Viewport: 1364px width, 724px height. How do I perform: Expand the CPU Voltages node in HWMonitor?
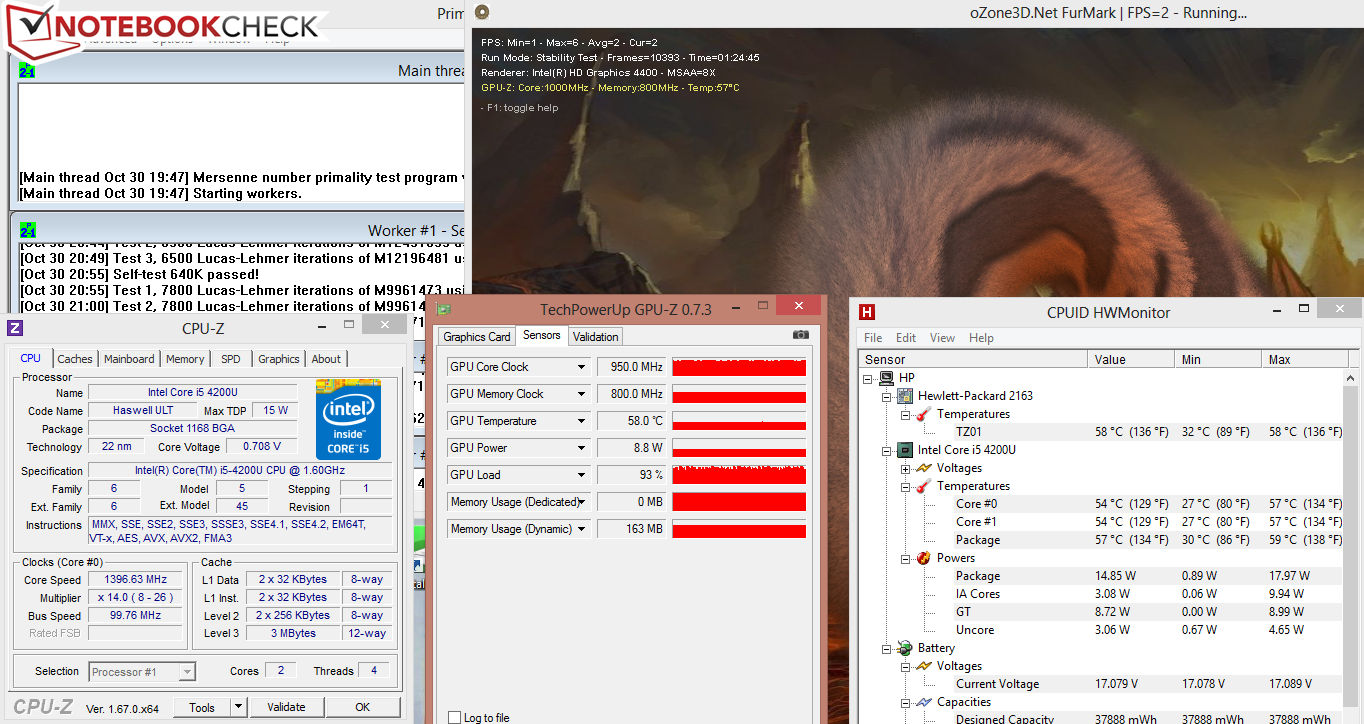tap(906, 468)
